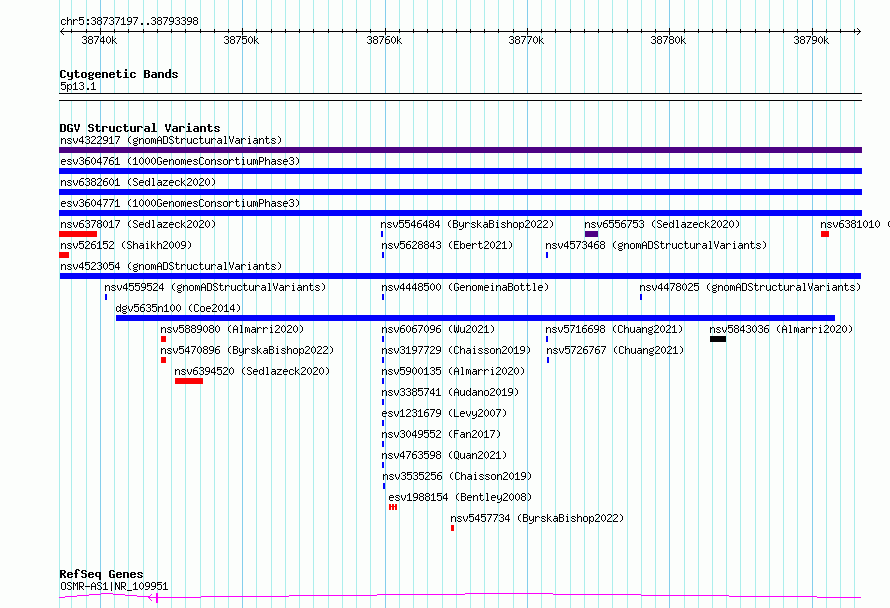Image resolution: width=890 pixels, height=608 pixels.
Task: Open the OSMR-AS1|NR_109951 gene label
Action: pos(114,586)
